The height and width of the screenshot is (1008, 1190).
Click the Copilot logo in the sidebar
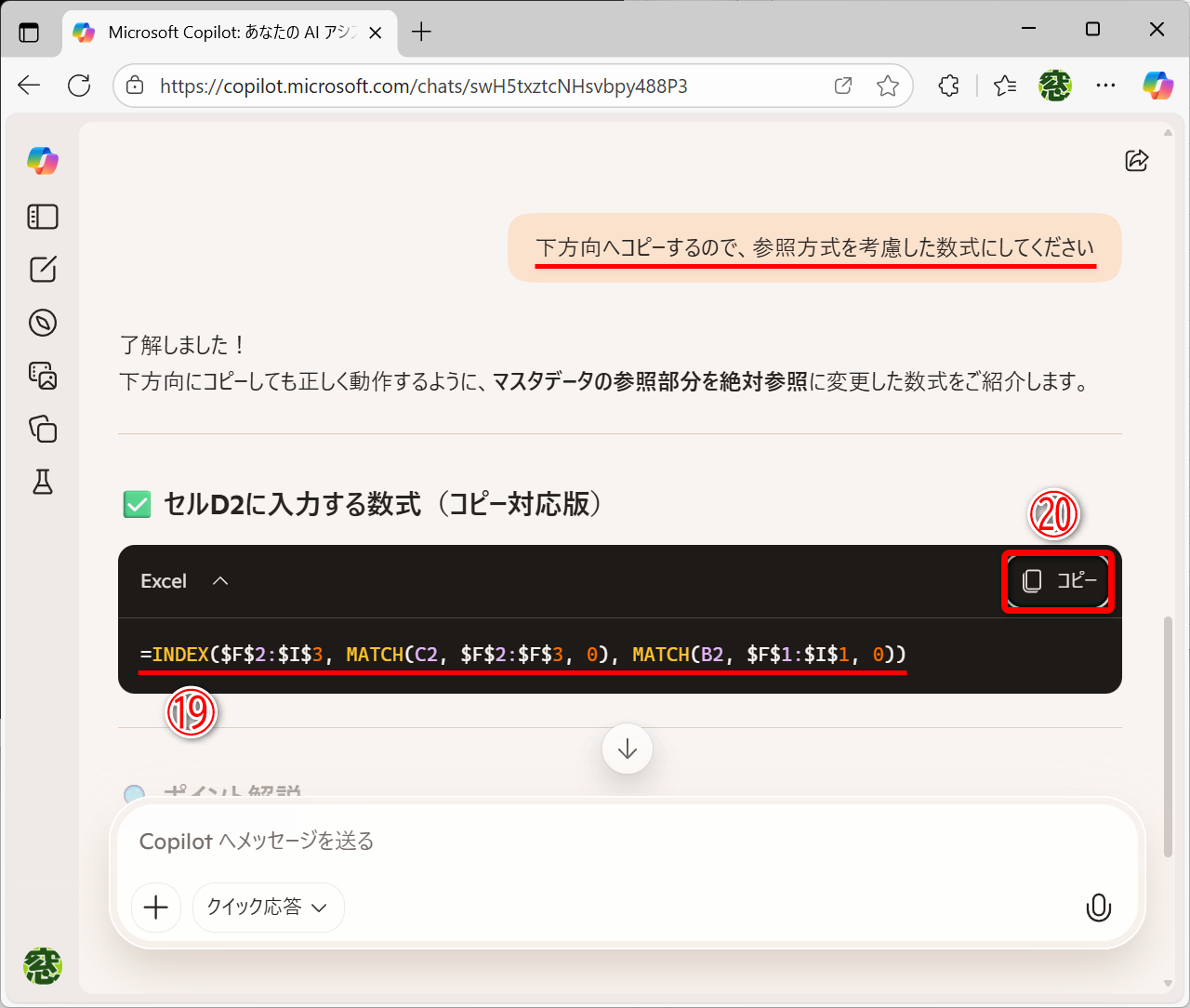click(42, 161)
